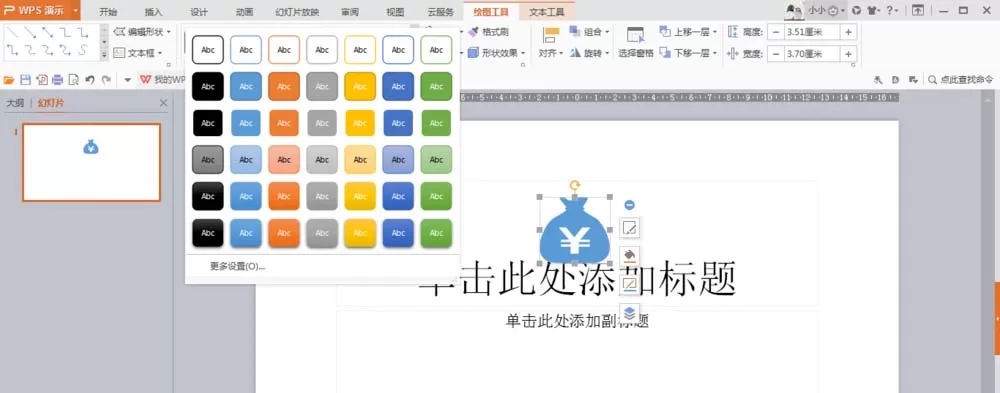Decrease the height (高度) with minus button
Viewport: 1000px width, 393px height.
776,33
